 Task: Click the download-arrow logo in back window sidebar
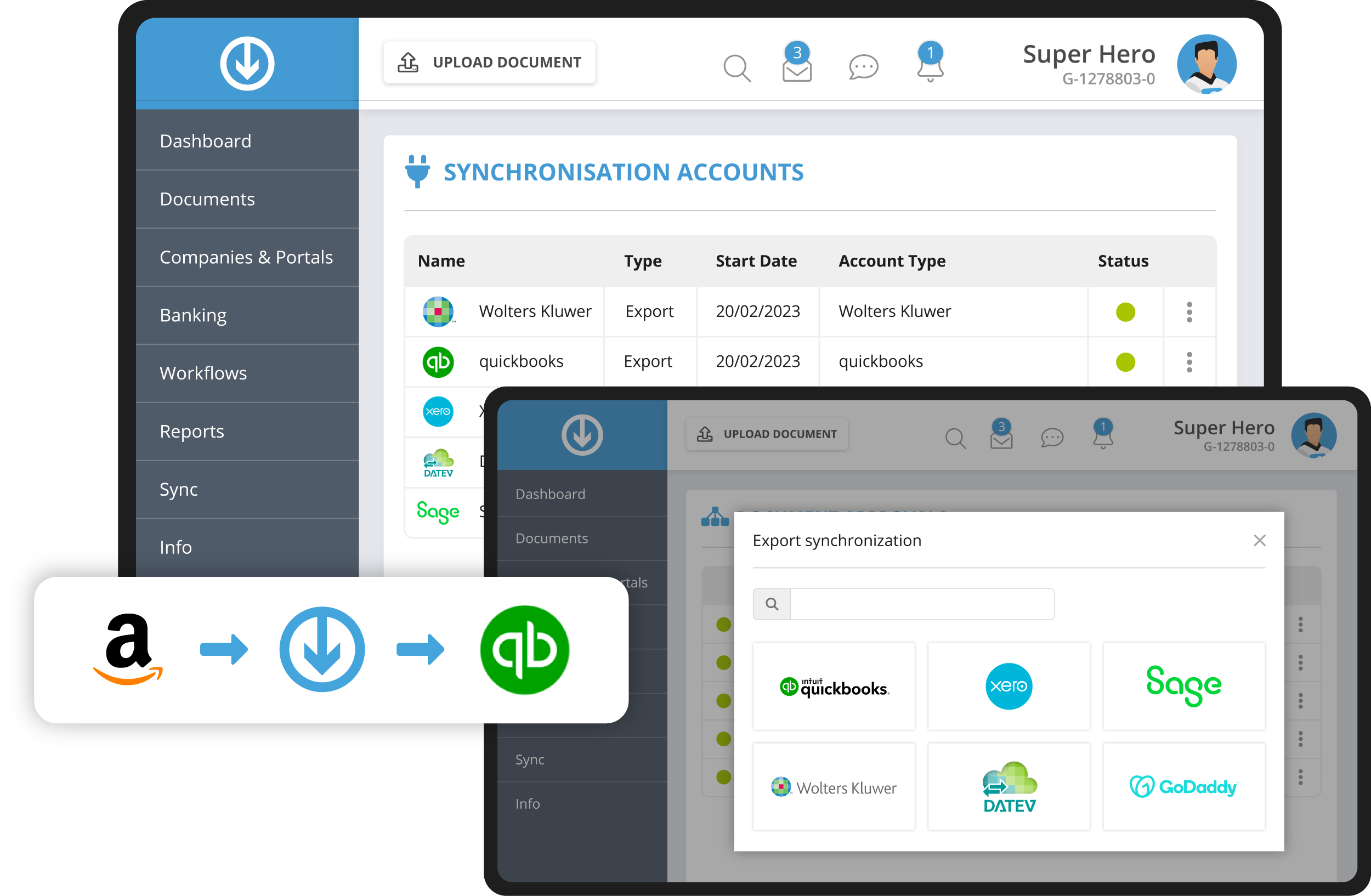[247, 64]
